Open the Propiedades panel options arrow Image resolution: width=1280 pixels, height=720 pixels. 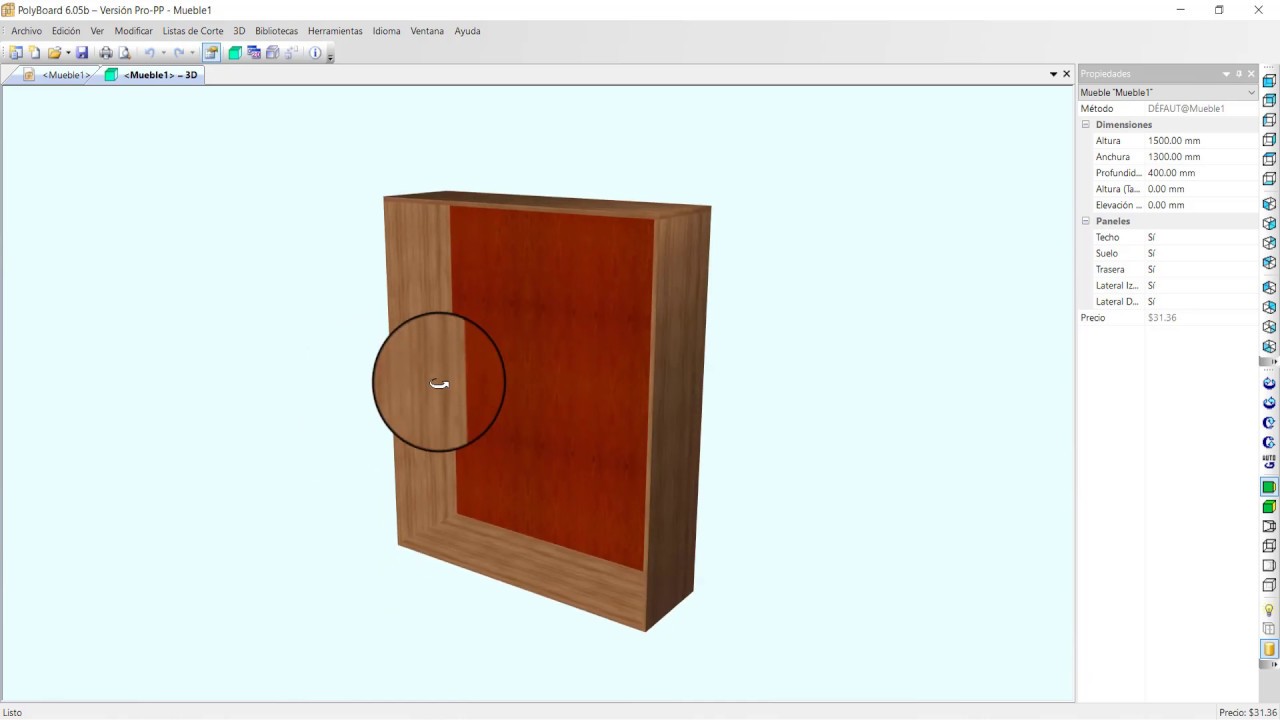pyautogui.click(x=1226, y=74)
